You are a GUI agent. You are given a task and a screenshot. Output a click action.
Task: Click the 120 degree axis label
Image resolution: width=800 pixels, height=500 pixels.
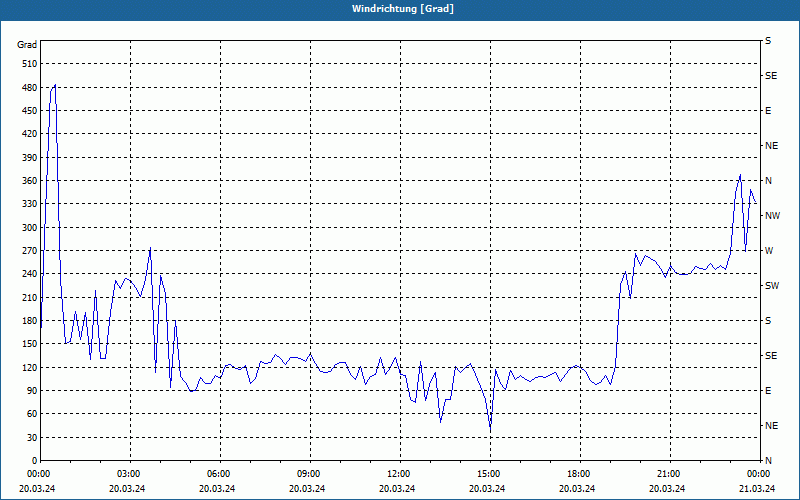pyautogui.click(x=30, y=367)
